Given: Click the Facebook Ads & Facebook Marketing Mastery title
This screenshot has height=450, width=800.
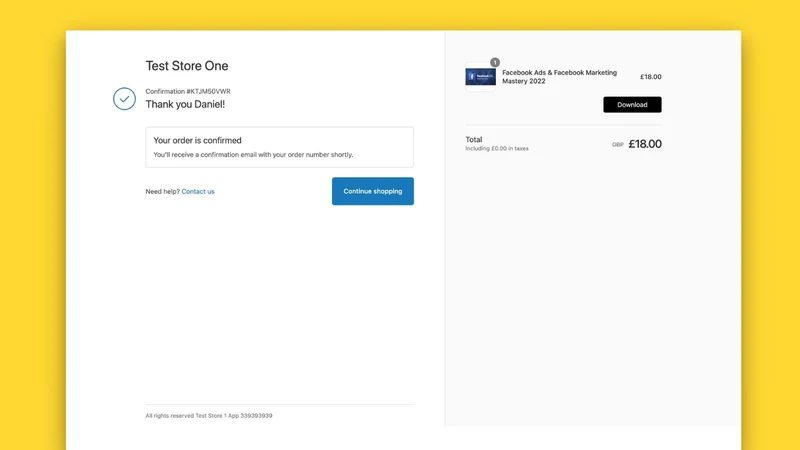Looking at the screenshot, I should pyautogui.click(x=559, y=77).
